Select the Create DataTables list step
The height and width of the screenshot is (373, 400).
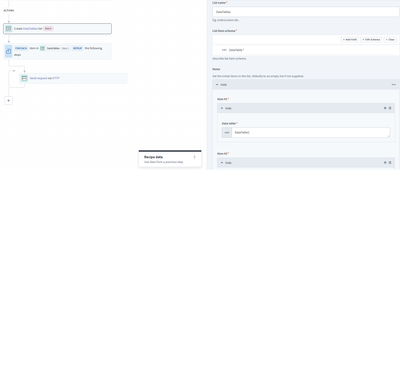pyautogui.click(x=58, y=29)
